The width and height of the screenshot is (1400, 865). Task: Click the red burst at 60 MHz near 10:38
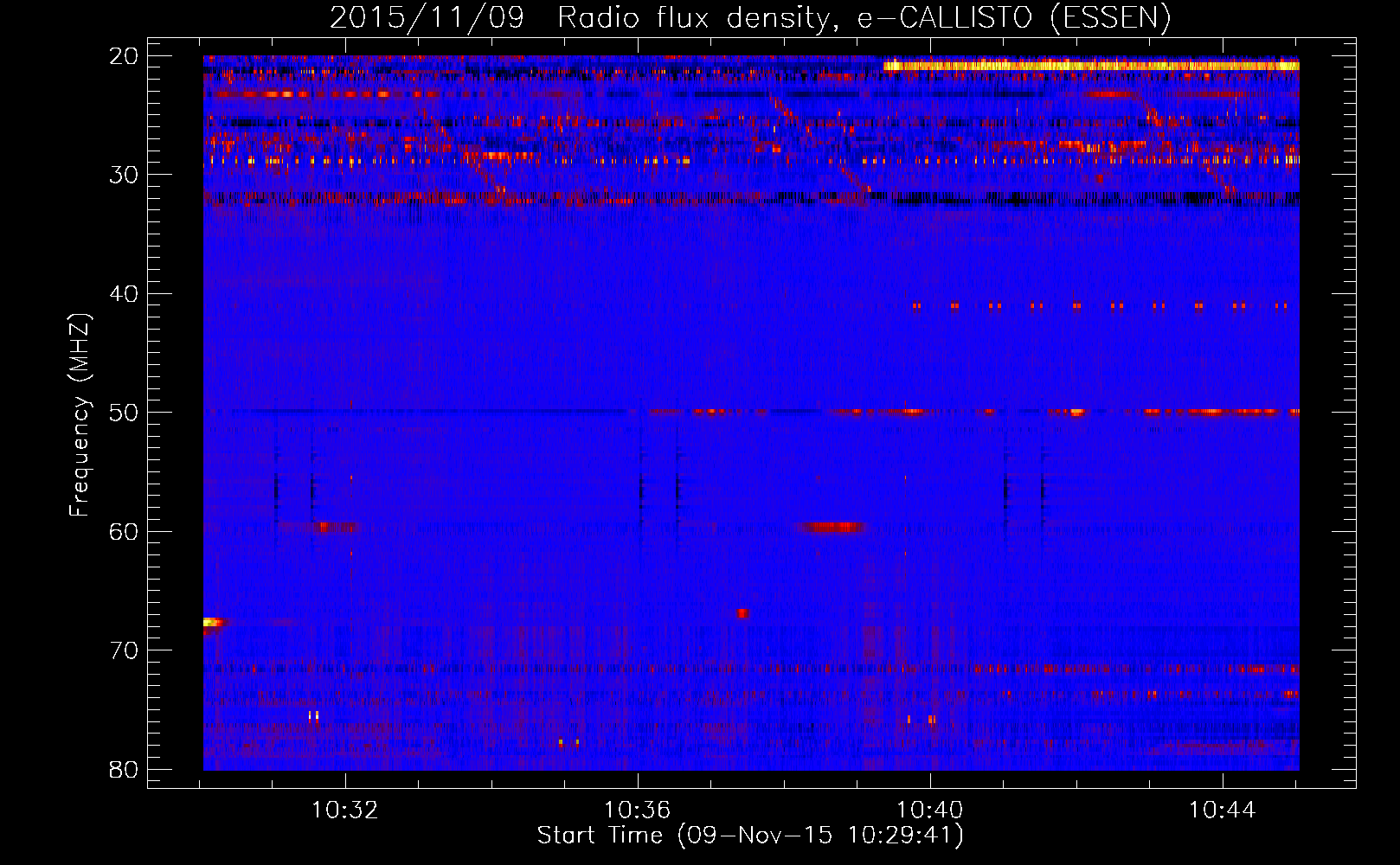coord(831,527)
